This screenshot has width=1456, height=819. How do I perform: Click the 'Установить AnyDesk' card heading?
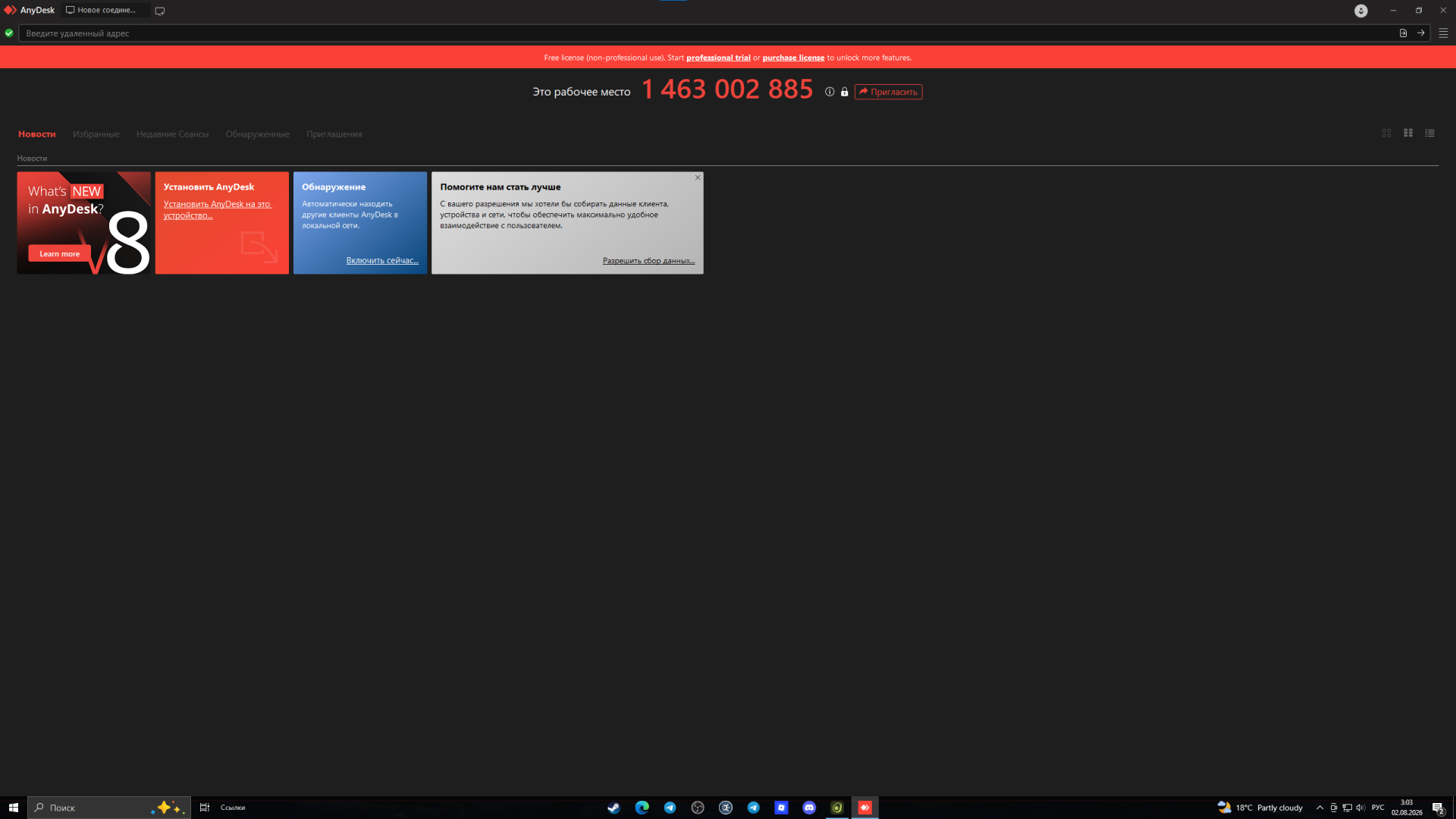(x=209, y=187)
